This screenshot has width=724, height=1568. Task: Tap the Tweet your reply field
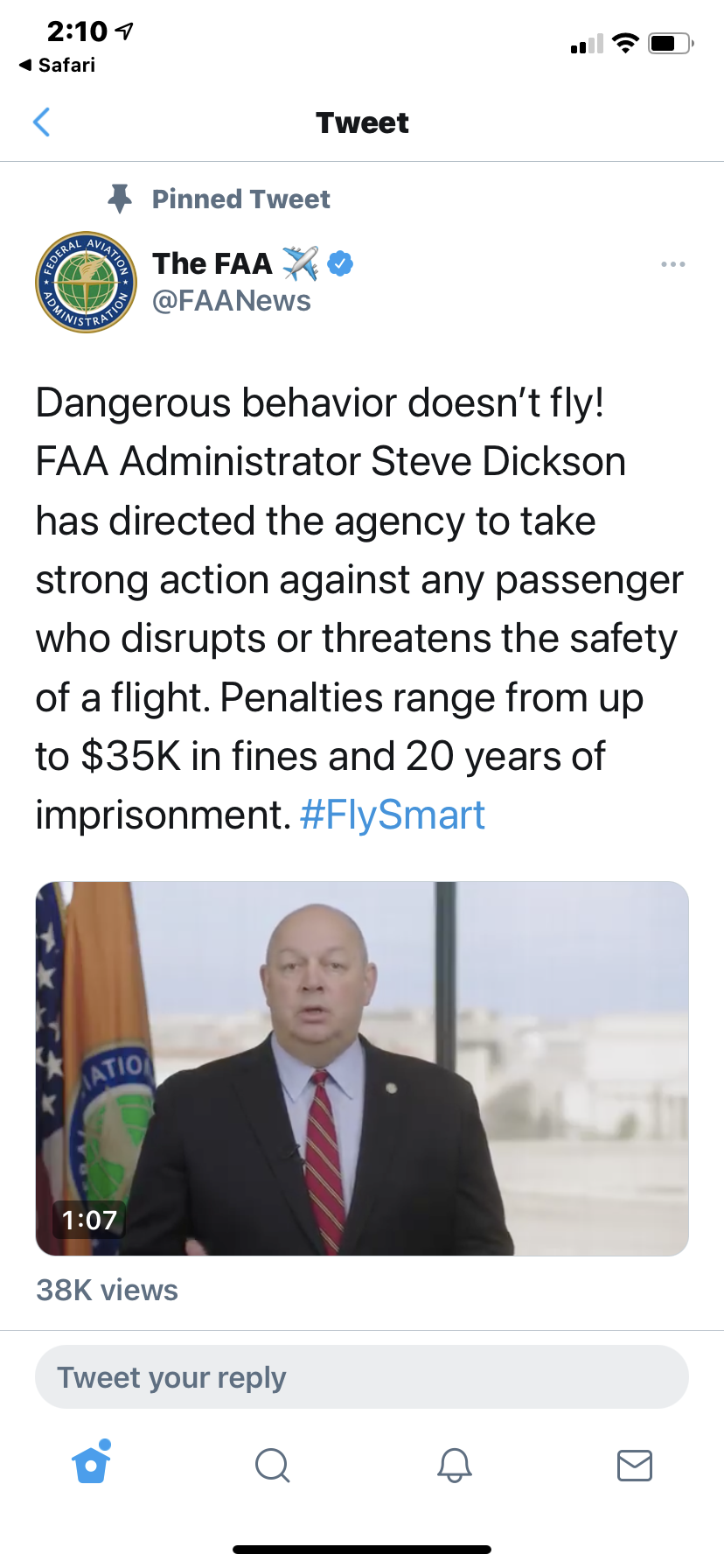(362, 1377)
